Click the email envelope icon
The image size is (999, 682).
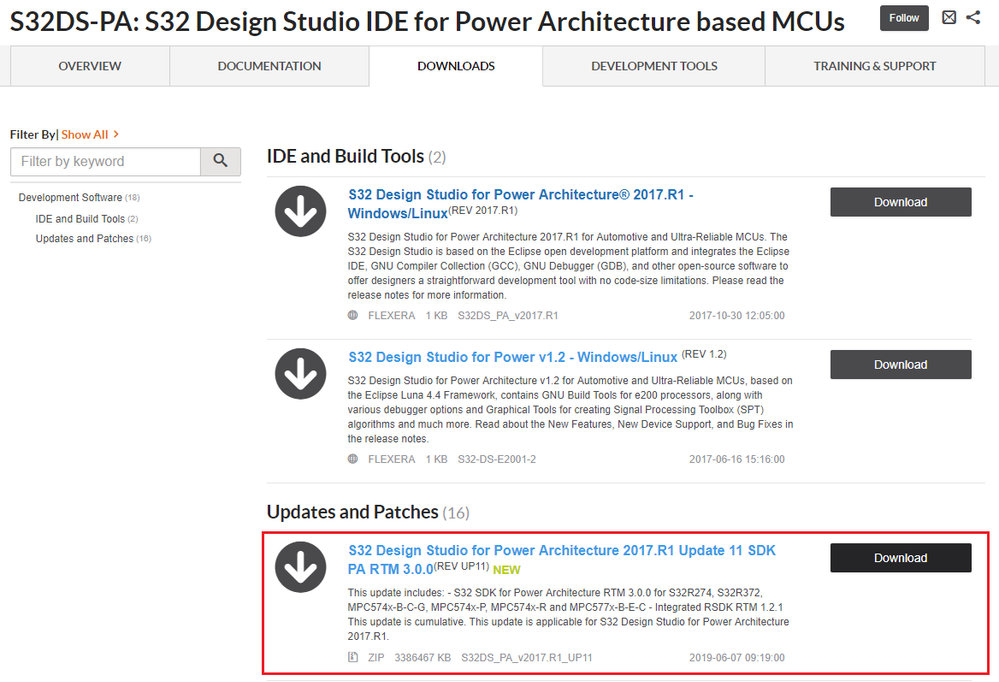tap(949, 17)
